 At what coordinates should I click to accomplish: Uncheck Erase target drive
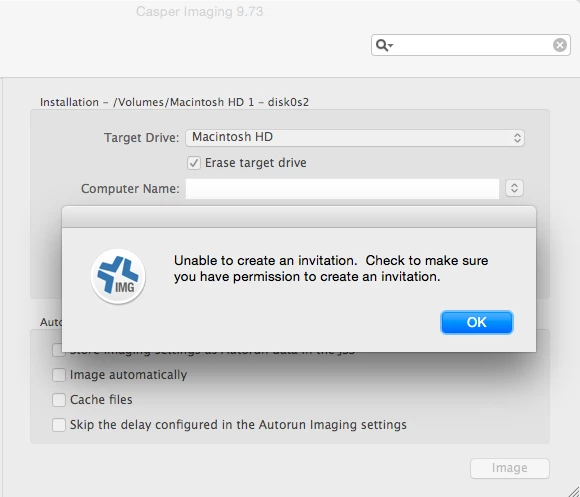click(x=194, y=163)
